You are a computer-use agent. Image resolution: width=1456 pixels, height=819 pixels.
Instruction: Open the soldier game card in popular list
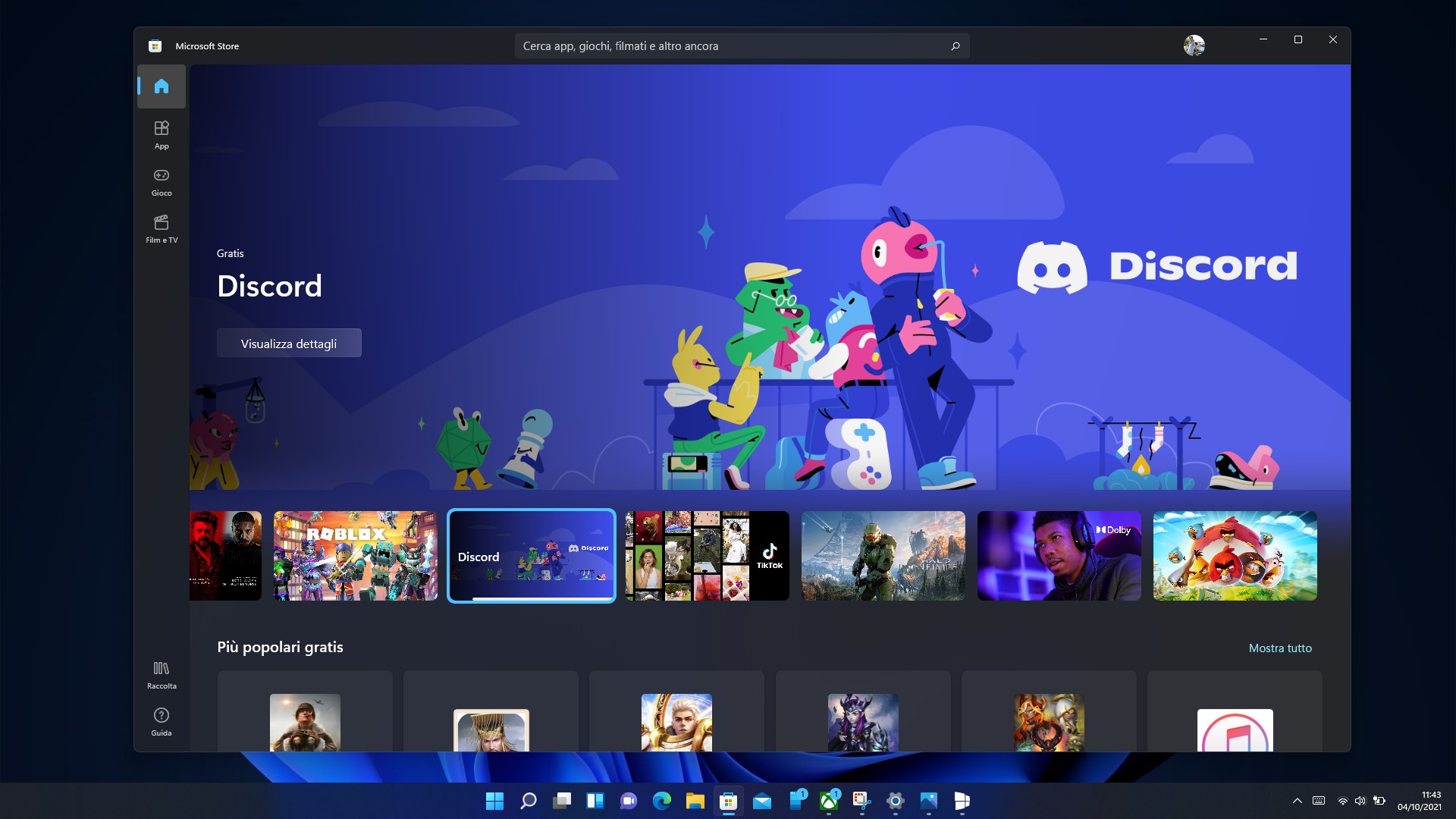pos(305,711)
